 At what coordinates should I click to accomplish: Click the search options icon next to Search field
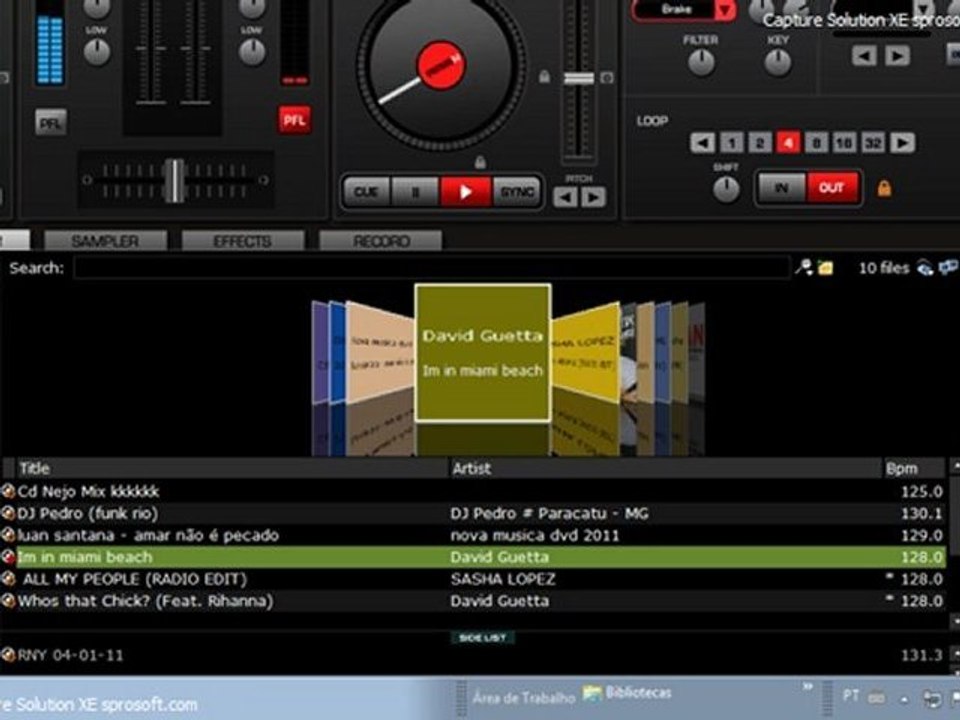(803, 267)
